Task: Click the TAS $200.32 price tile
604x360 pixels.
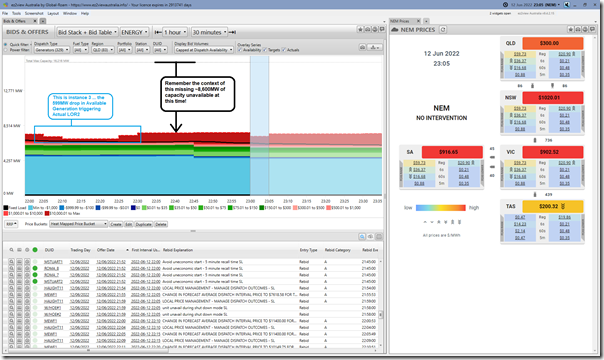Action: coord(553,206)
